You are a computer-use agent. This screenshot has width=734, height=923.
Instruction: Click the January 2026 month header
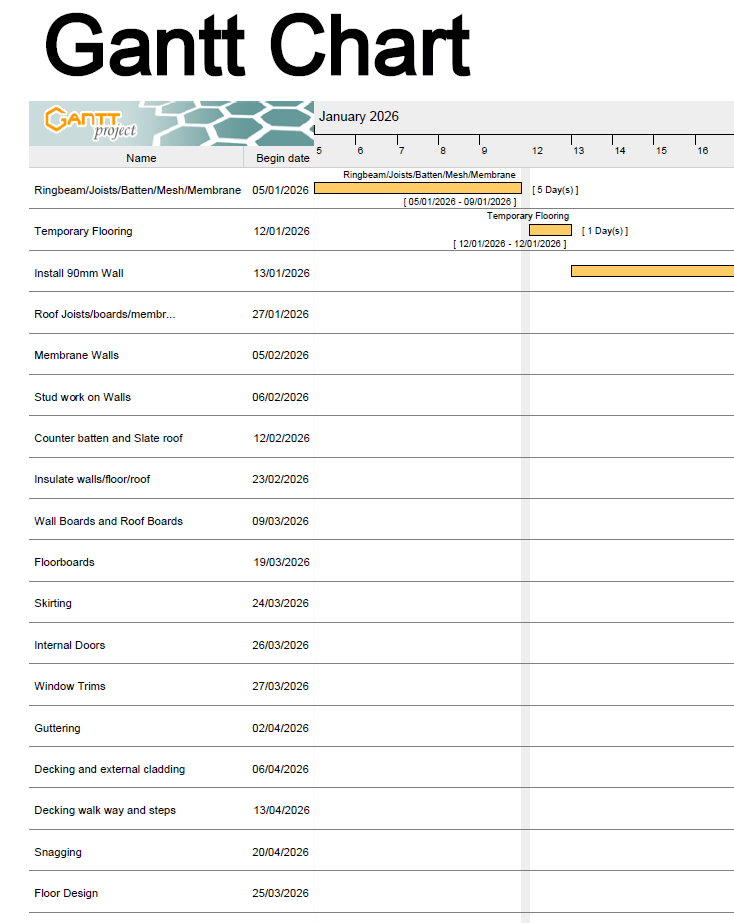[359, 116]
